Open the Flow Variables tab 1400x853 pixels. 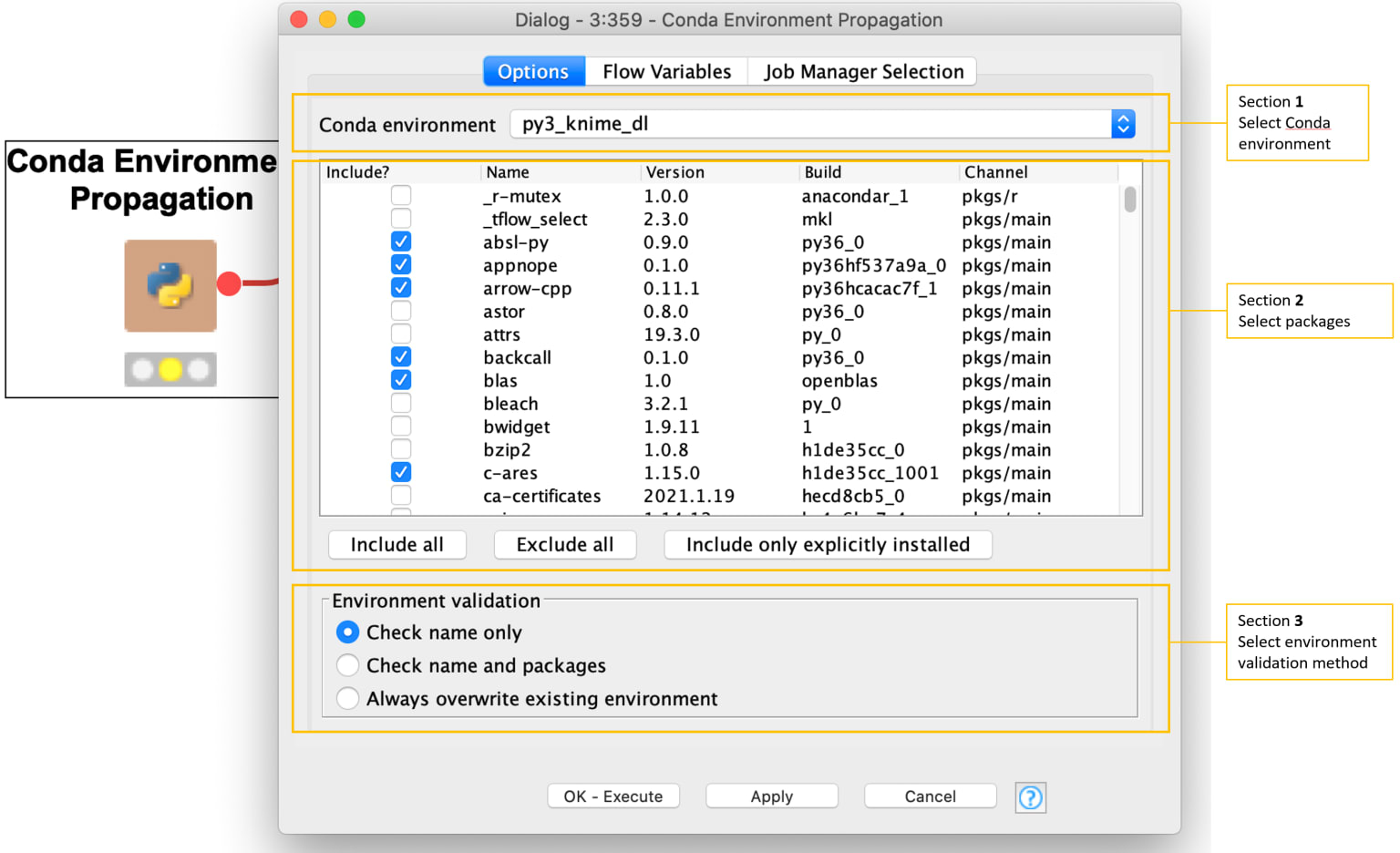click(666, 71)
